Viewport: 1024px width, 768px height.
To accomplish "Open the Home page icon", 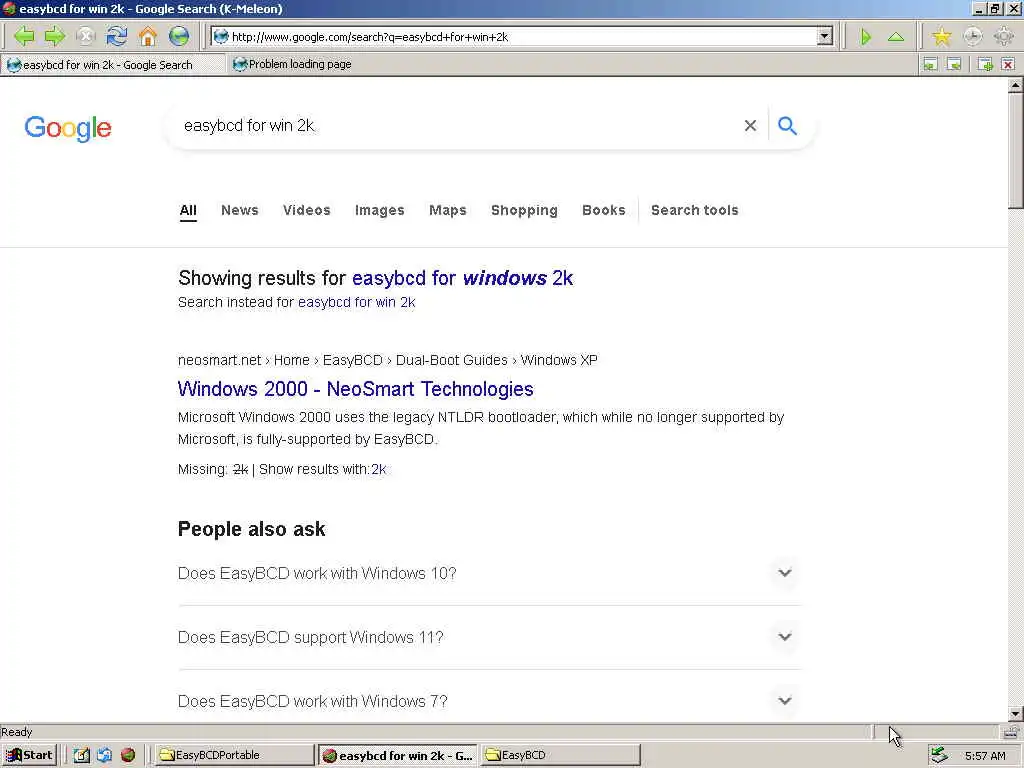I will [x=148, y=36].
